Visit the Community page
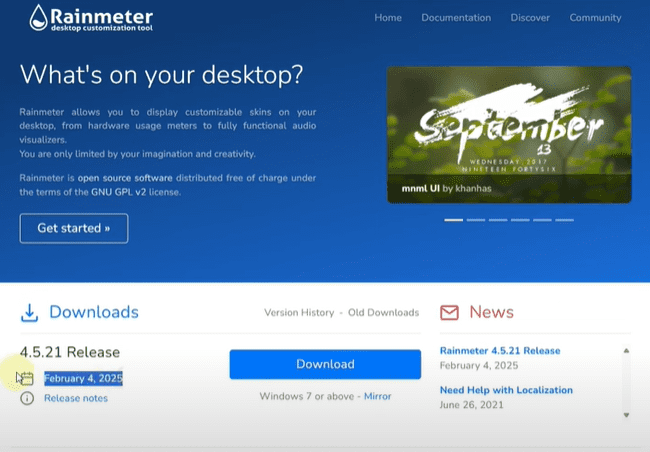Viewport: 650px width, 452px height. click(x=595, y=18)
